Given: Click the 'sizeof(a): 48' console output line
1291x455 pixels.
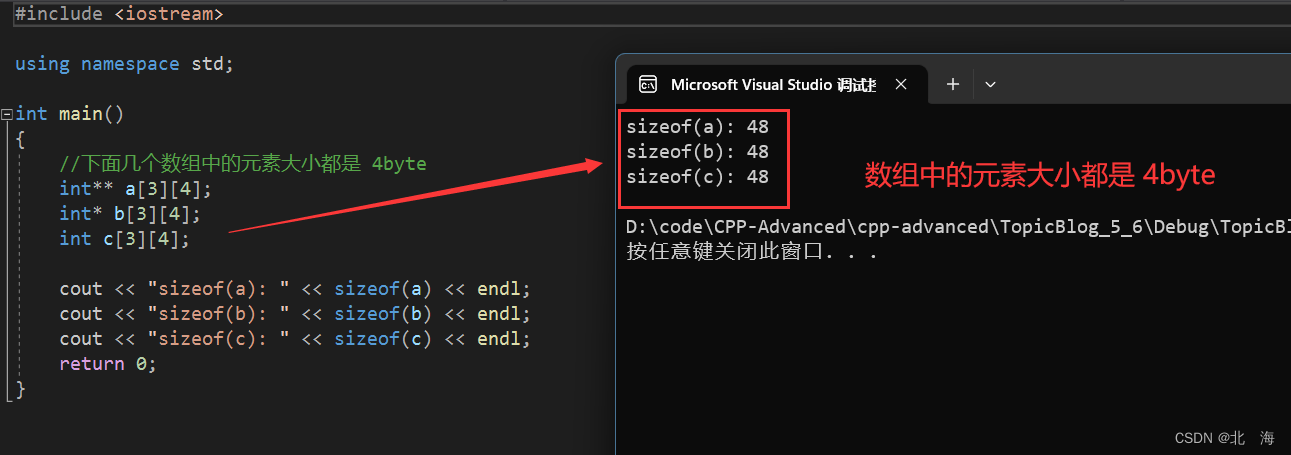Looking at the screenshot, I should point(697,127).
